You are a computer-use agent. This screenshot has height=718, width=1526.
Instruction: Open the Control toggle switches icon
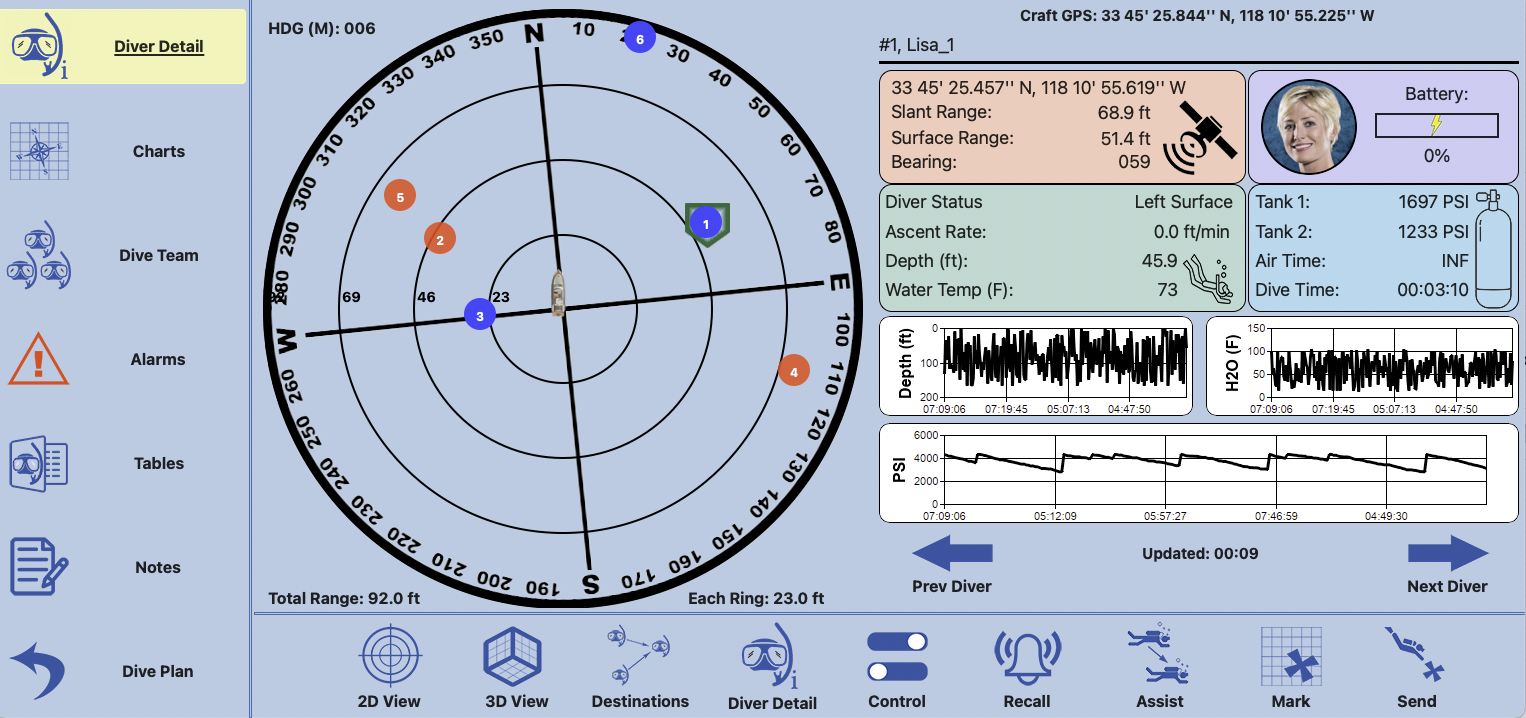(x=897, y=656)
